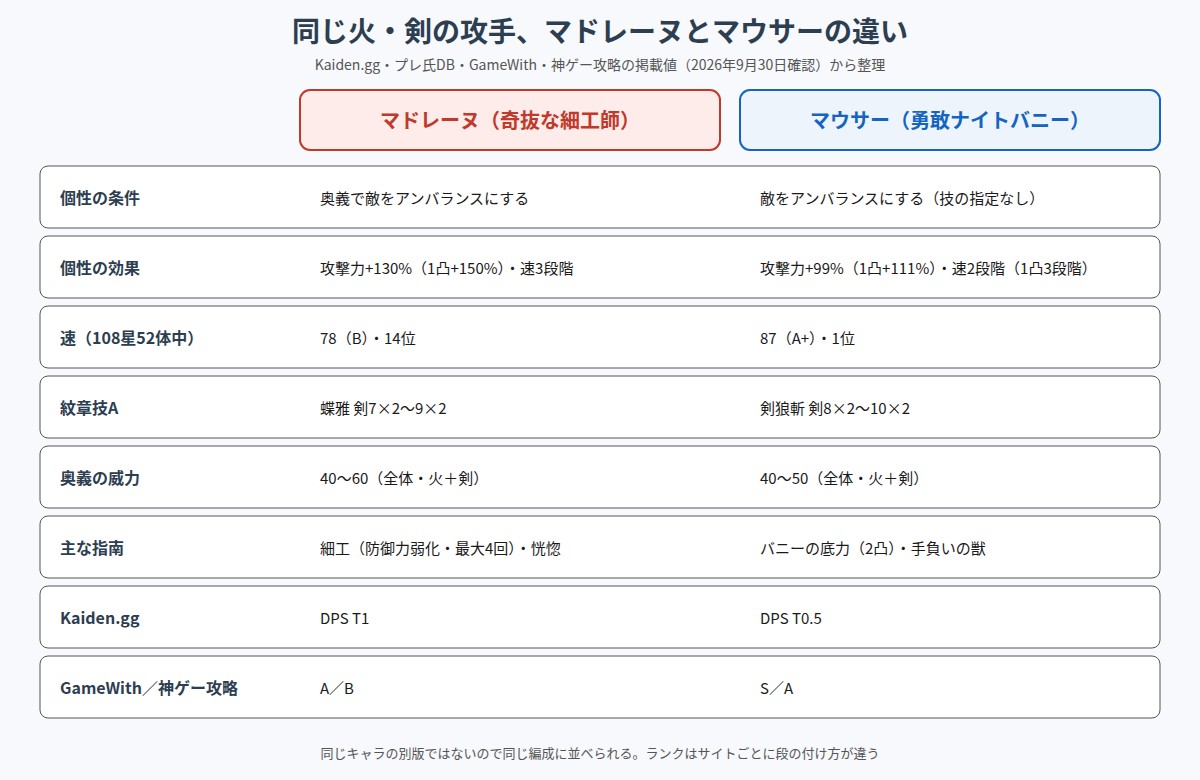This screenshot has width=1200, height=780.
Task: Click the cell 蝶雅 剣7×2〜9×2
Action: (383, 408)
